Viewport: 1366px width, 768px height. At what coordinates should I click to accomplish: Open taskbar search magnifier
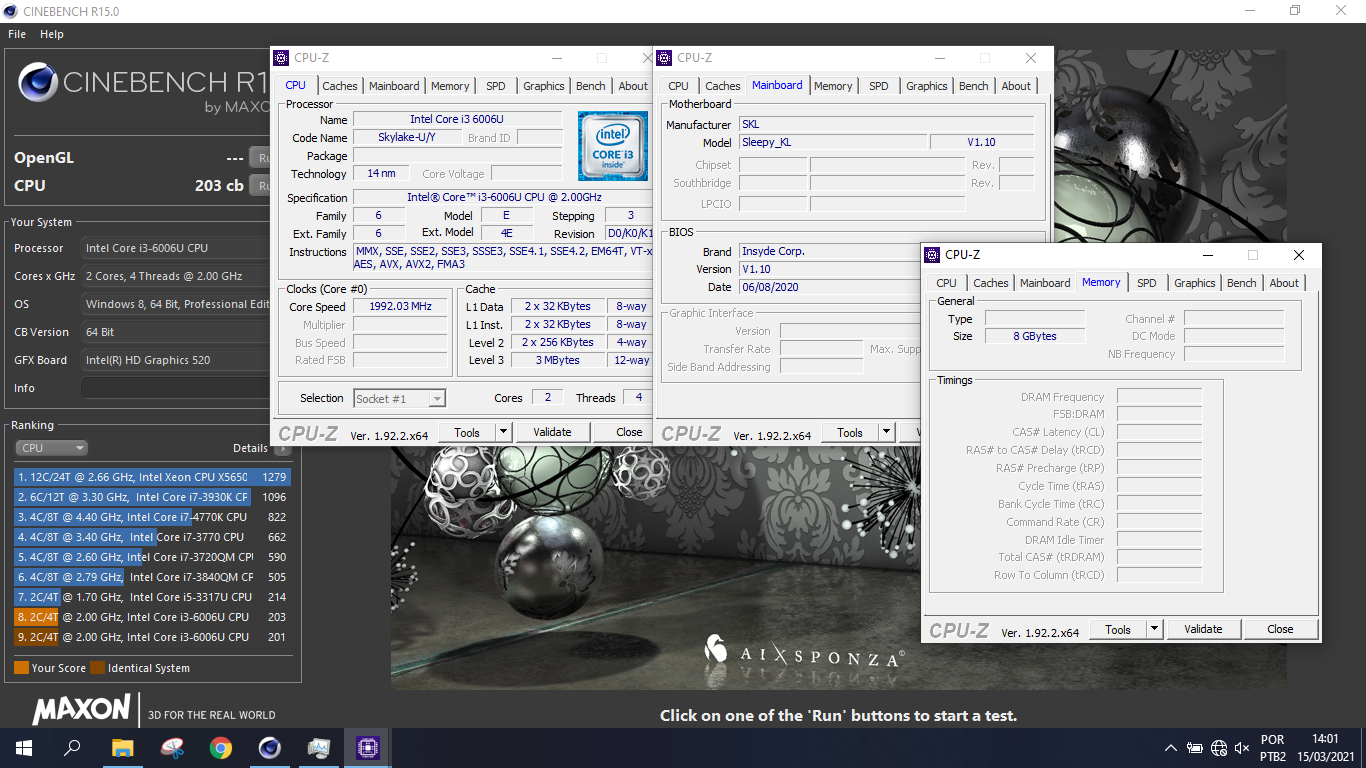point(73,748)
